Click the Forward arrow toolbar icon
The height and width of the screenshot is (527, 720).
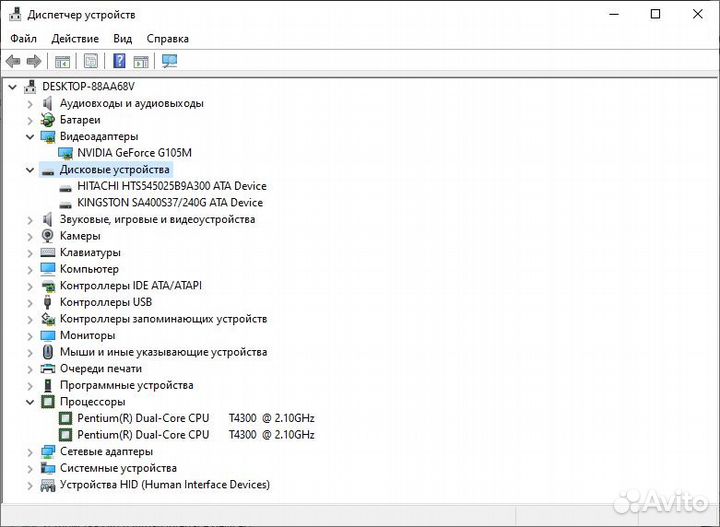coord(34,62)
